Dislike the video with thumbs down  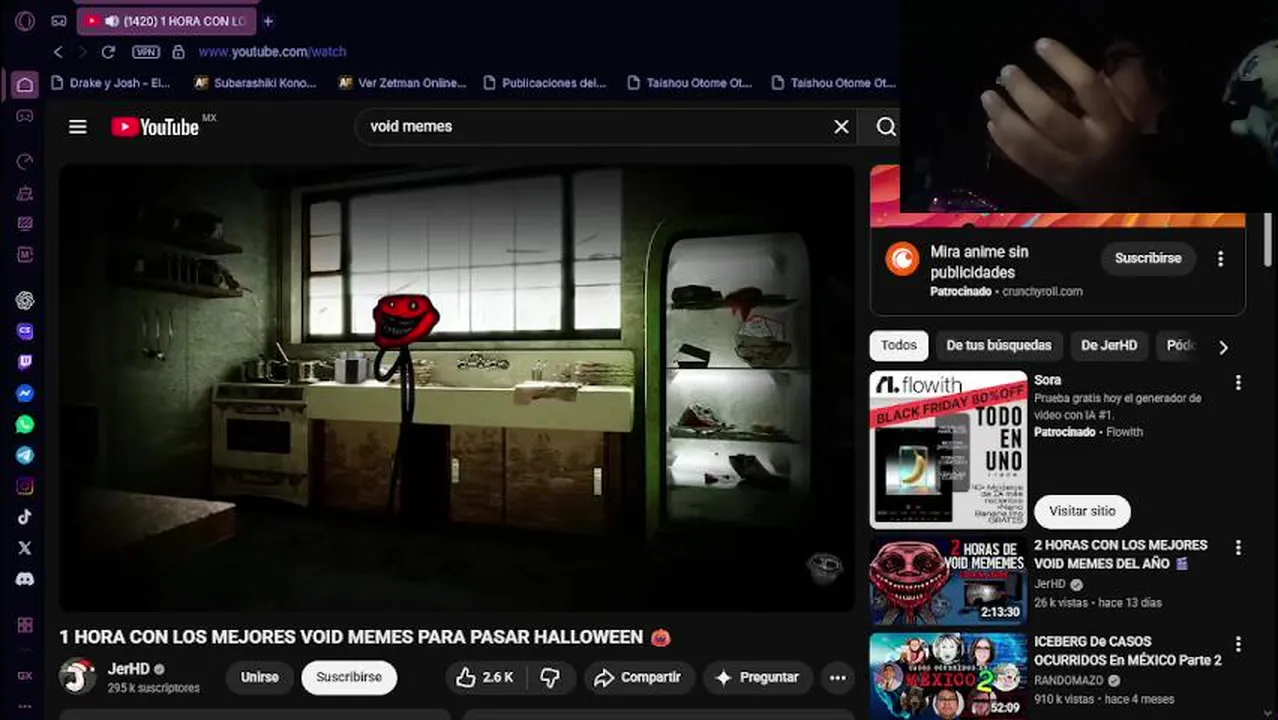[x=550, y=678]
